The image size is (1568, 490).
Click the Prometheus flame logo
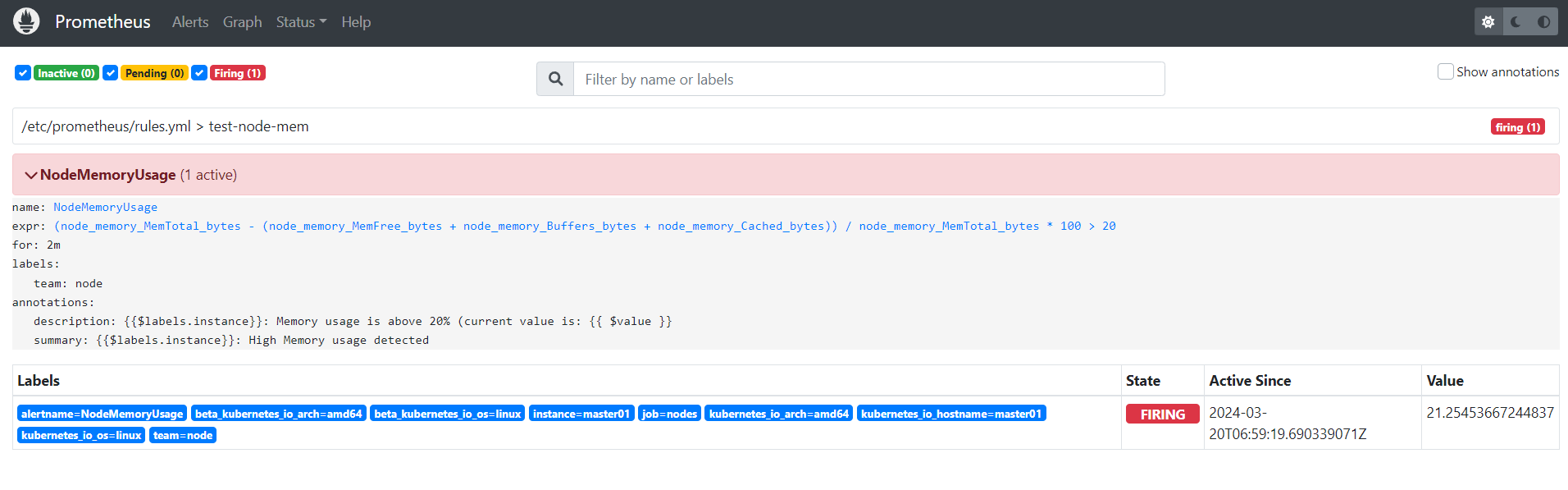coord(26,21)
